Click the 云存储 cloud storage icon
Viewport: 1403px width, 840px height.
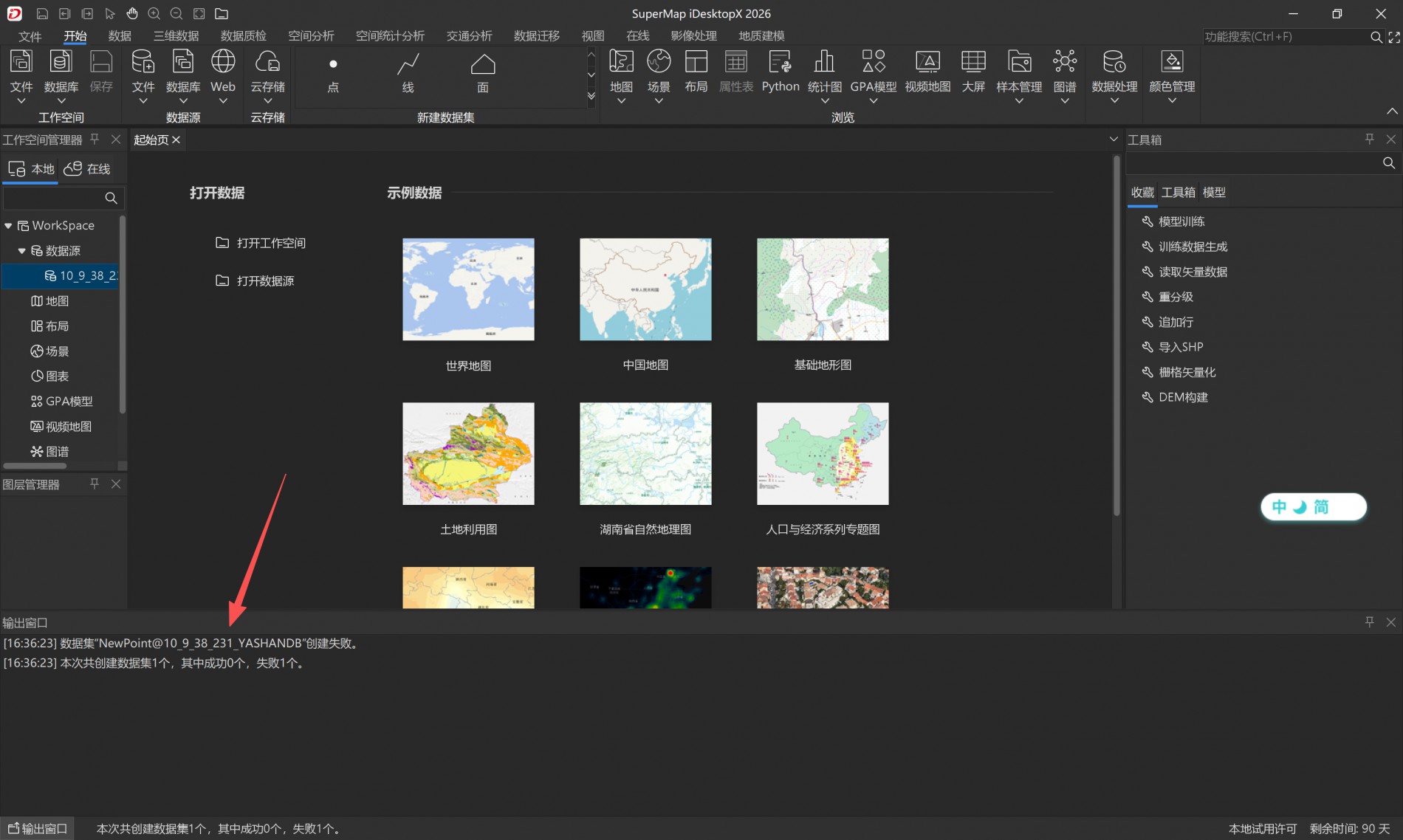[x=267, y=61]
